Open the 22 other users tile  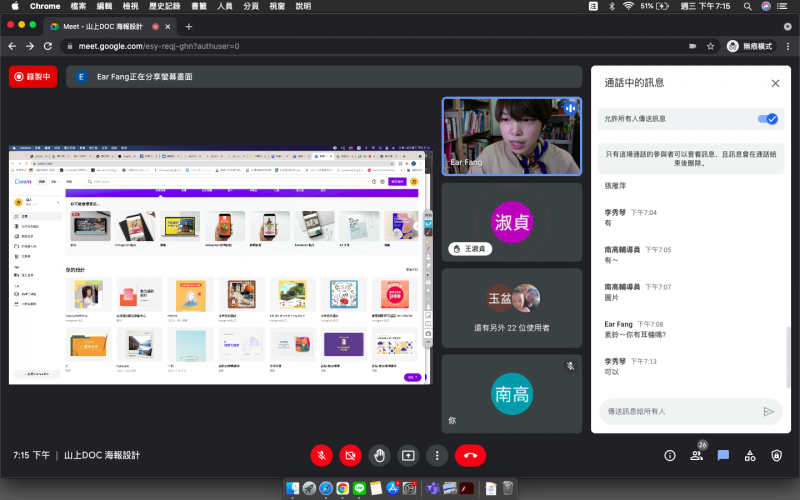(x=512, y=308)
